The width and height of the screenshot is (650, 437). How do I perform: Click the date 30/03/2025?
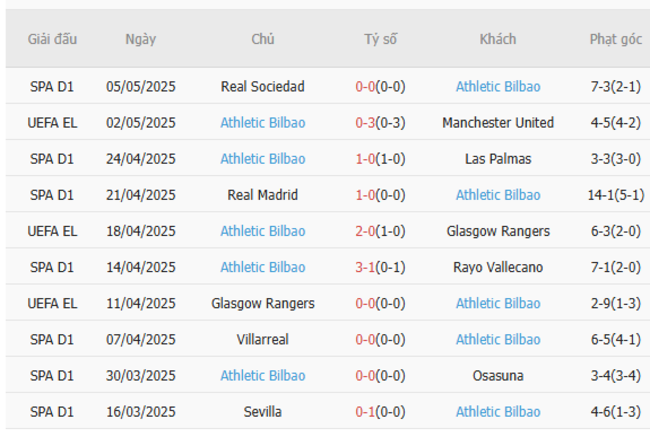pyautogui.click(x=141, y=376)
